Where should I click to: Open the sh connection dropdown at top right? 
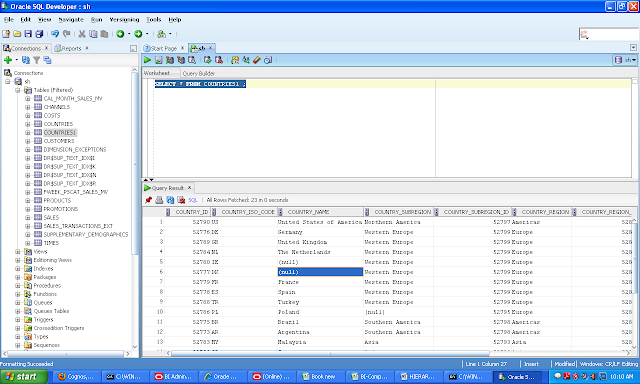pyautogui.click(x=625, y=60)
